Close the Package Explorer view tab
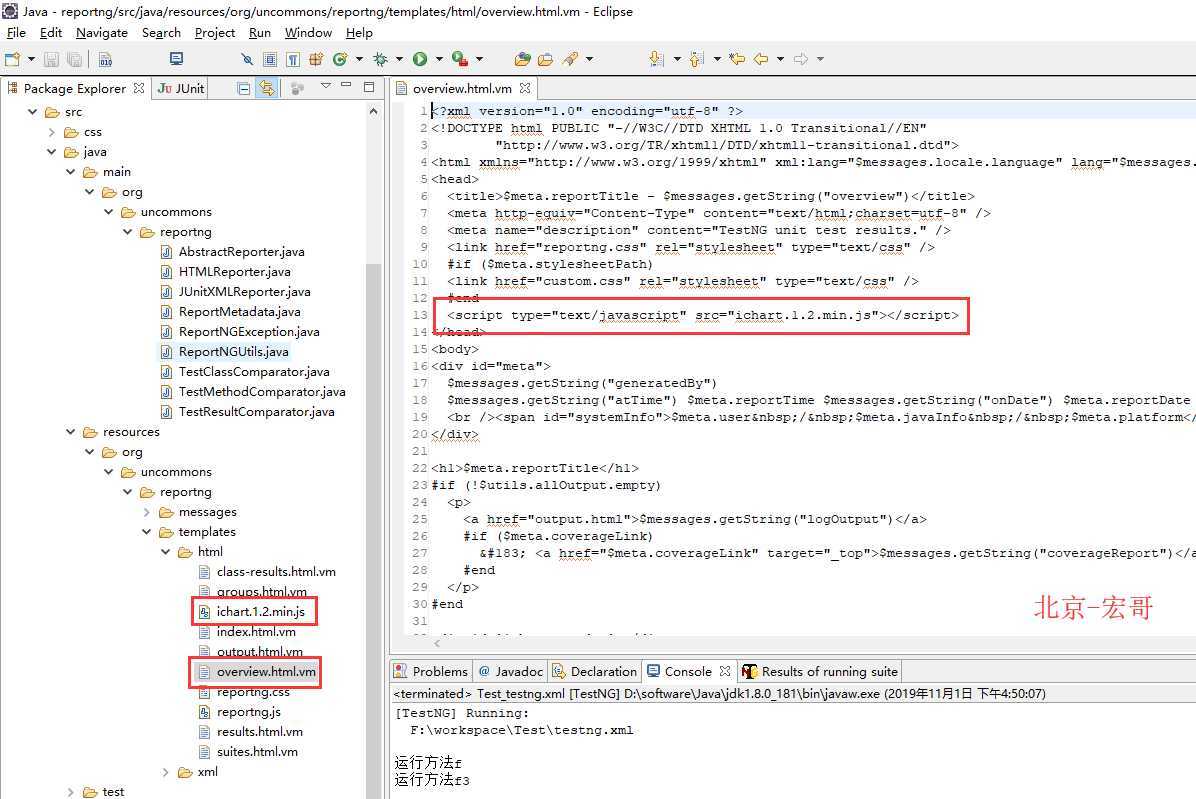The image size is (1196, 799). click(x=139, y=88)
